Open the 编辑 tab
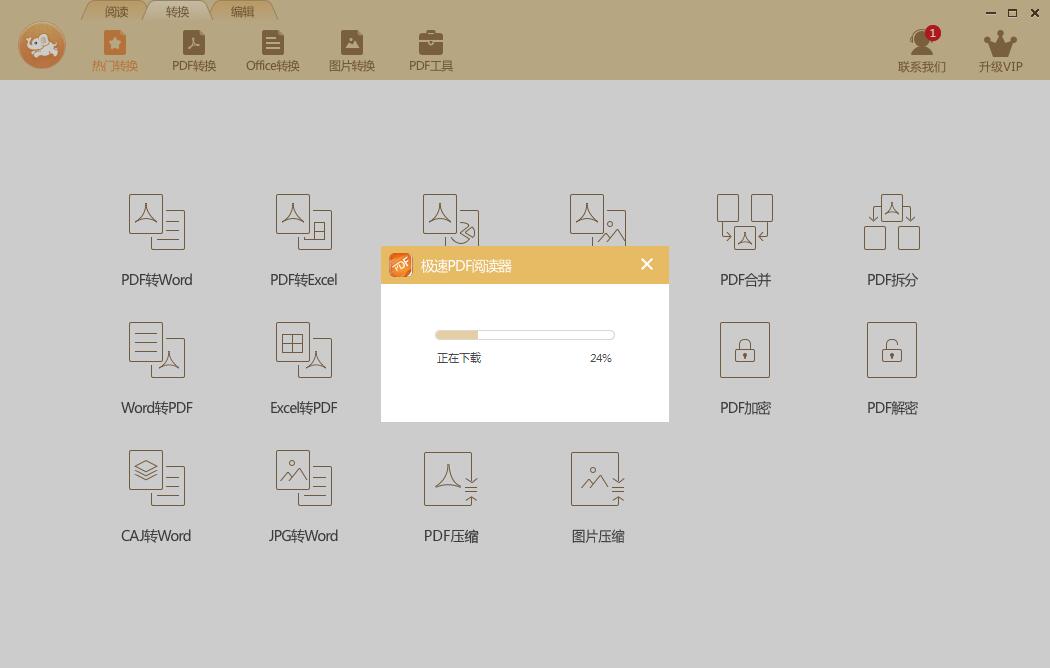 coord(241,11)
